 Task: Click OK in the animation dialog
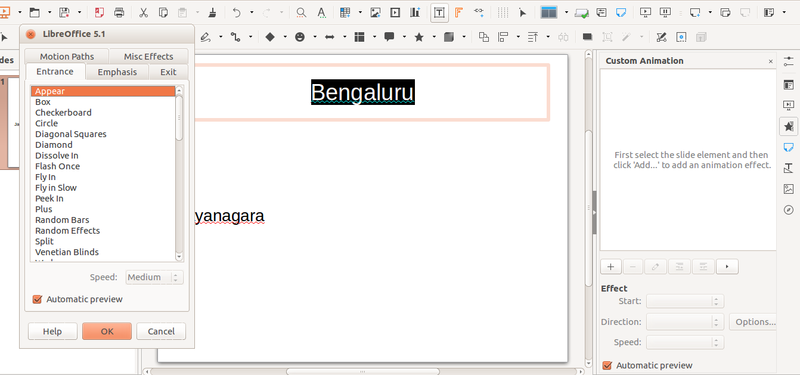107,331
